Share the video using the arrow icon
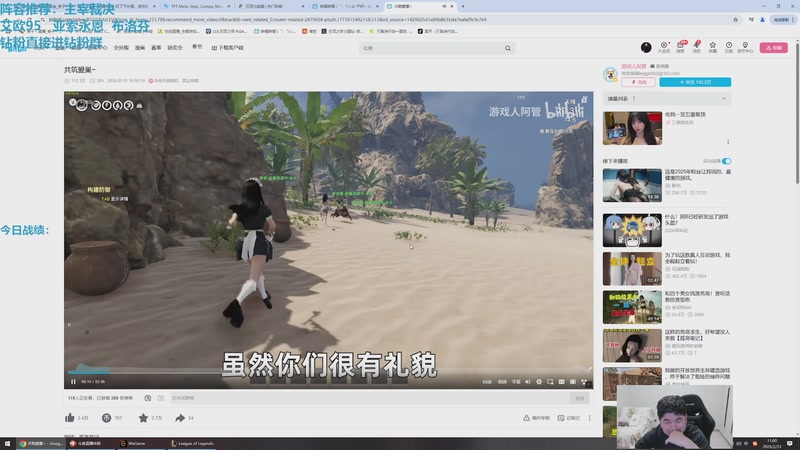This screenshot has height=450, width=800. tap(180, 418)
